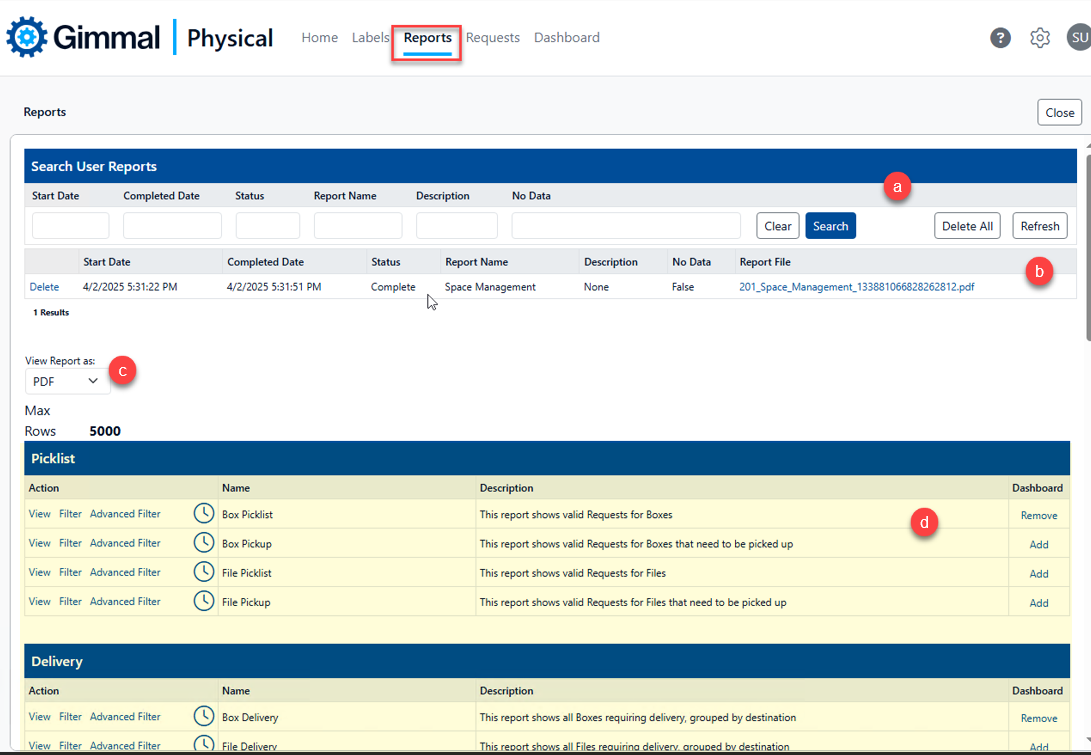This screenshot has height=755, width=1091.
Task: Click the help question mark icon
Action: click(x=1000, y=38)
